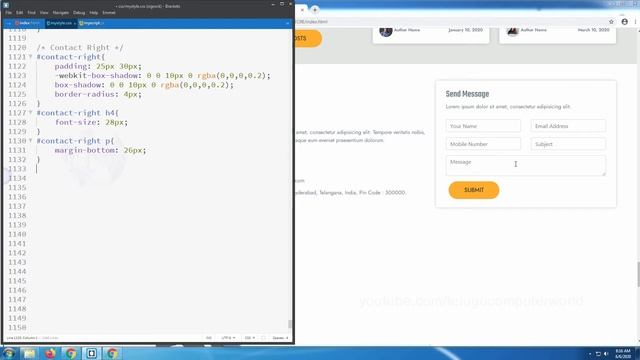This screenshot has width=640, height=360.
Task: Open the Chrome three-dot menu
Action: click(636, 22)
